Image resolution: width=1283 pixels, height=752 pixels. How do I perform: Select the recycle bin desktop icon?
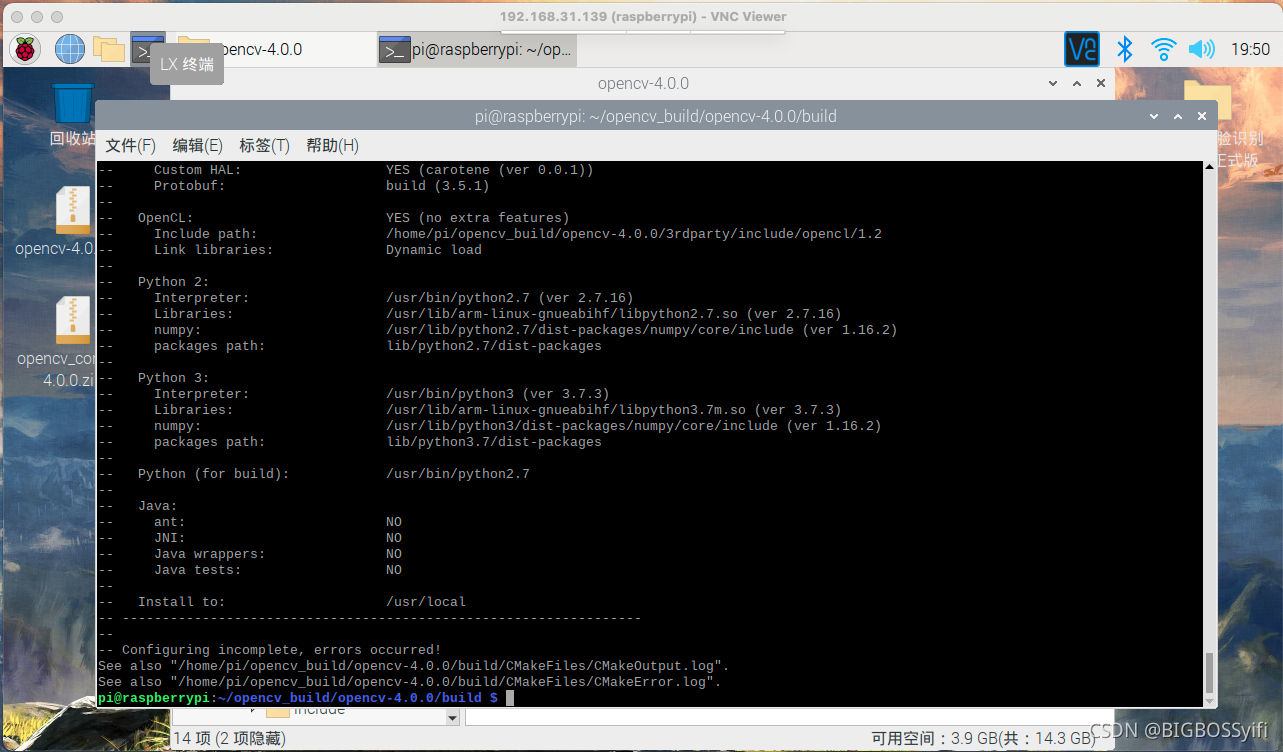(72, 114)
